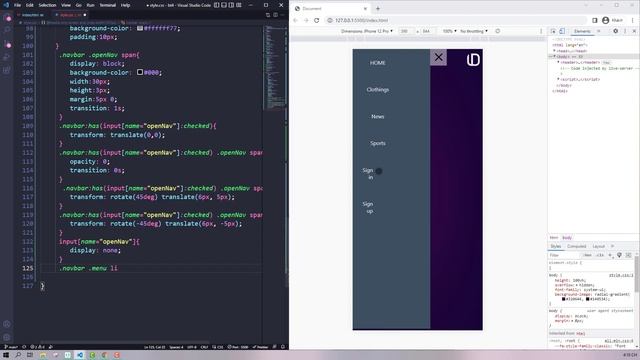Close the mobile nav menu with the X button
This screenshot has width=640, height=360.
(x=438, y=57)
